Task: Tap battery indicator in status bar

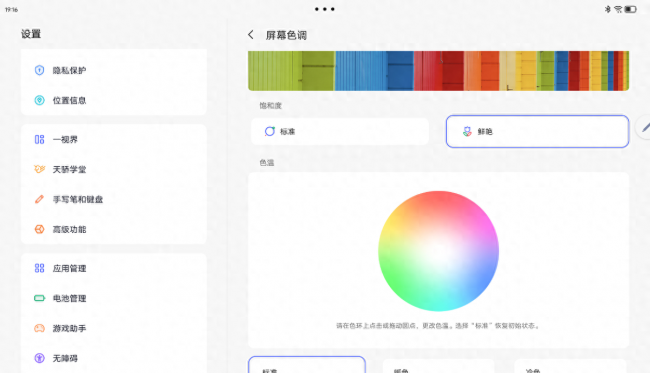Action: pyautogui.click(x=631, y=9)
